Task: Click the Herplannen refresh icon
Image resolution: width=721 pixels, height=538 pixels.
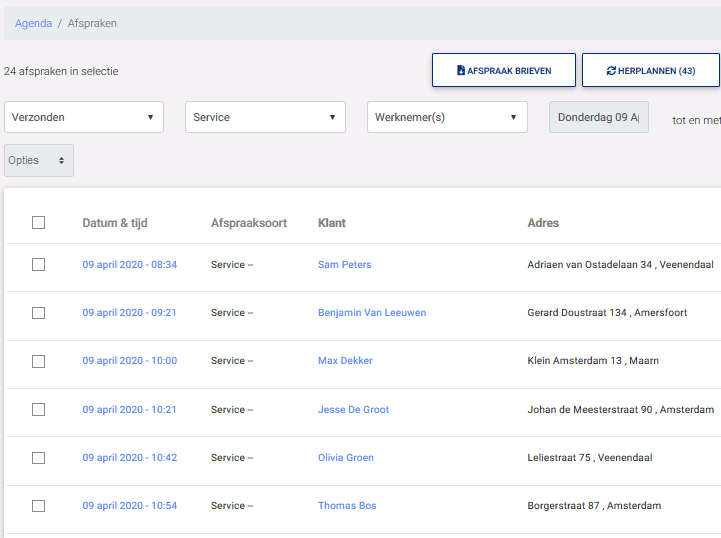Action: coord(611,71)
